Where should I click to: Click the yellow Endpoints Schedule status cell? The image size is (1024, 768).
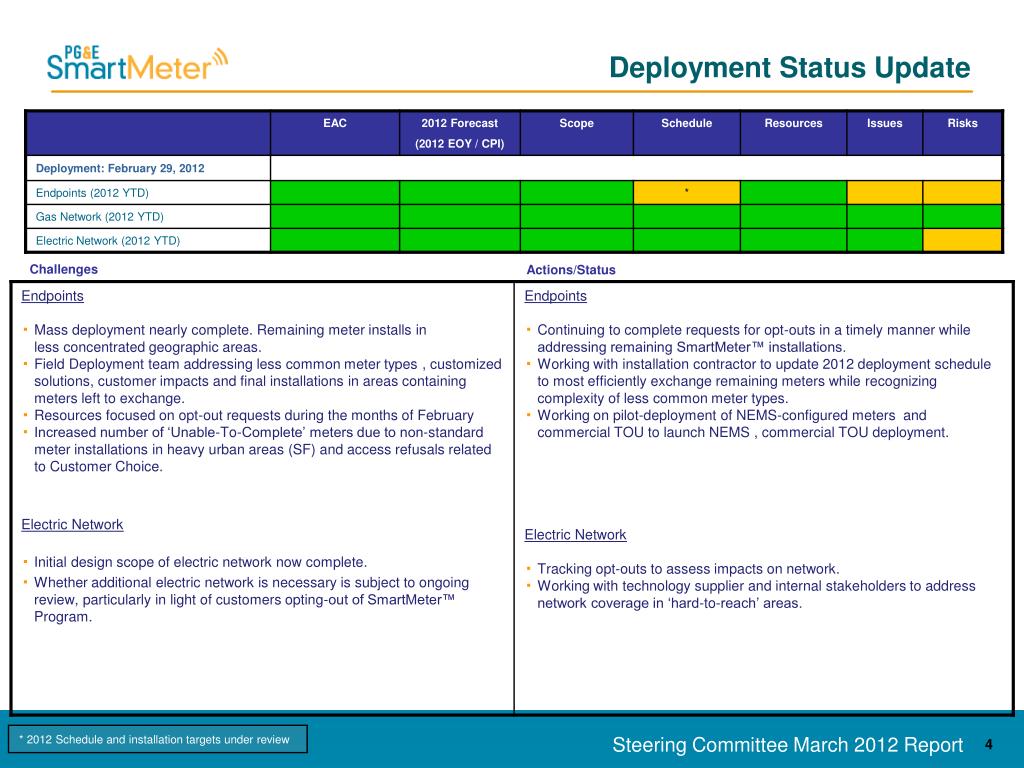686,193
